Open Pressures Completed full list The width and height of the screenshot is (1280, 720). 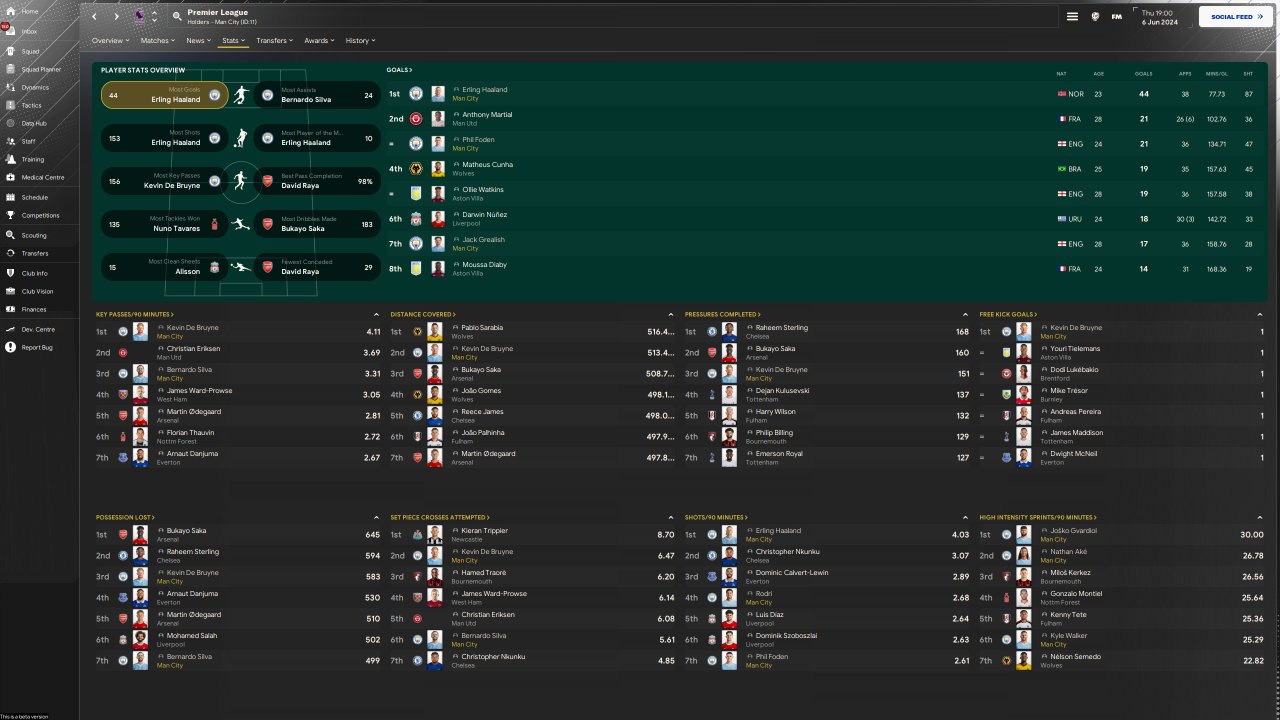723,315
